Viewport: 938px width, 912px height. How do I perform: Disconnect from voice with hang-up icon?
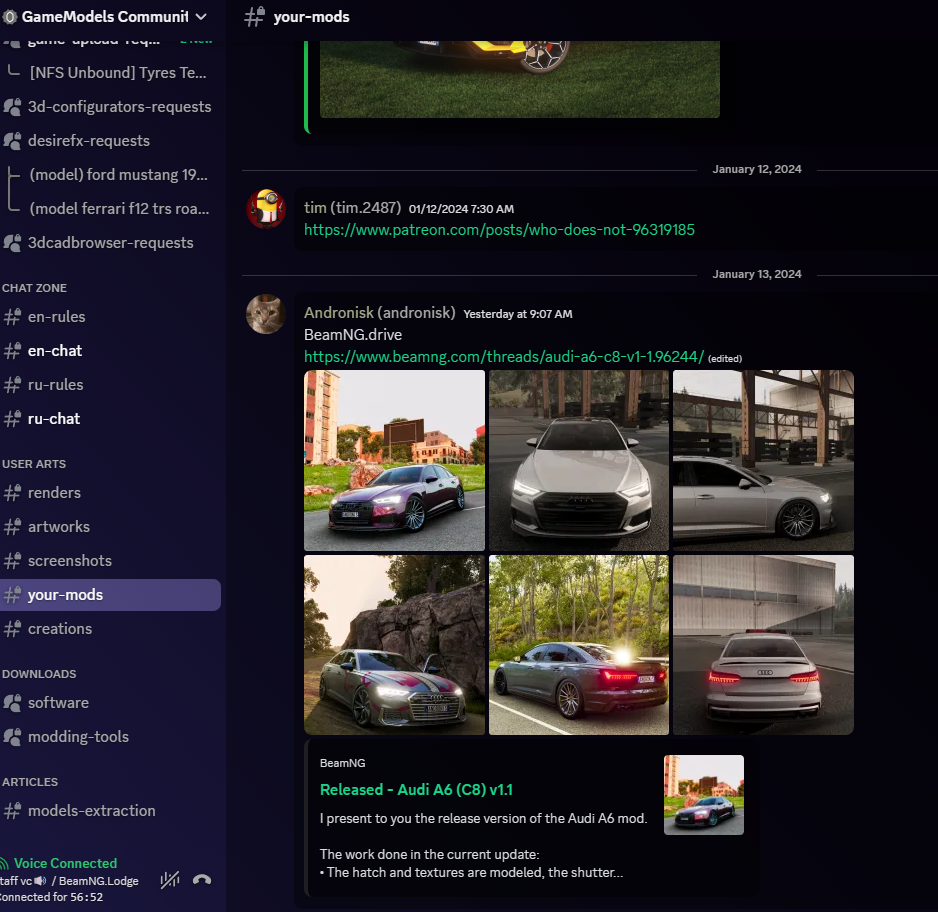pyautogui.click(x=202, y=880)
